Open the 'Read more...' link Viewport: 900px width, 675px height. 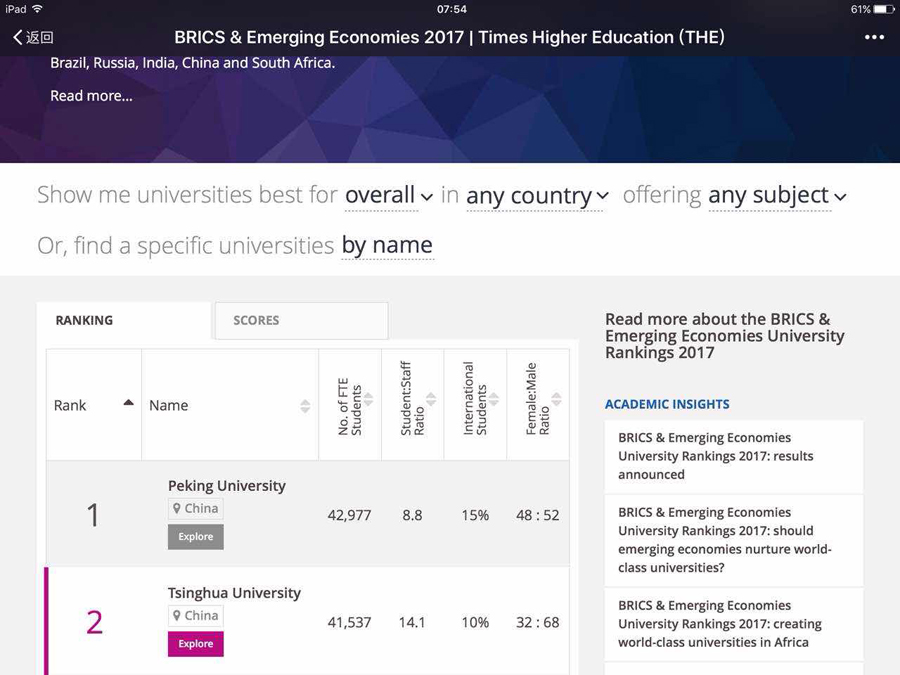click(91, 96)
